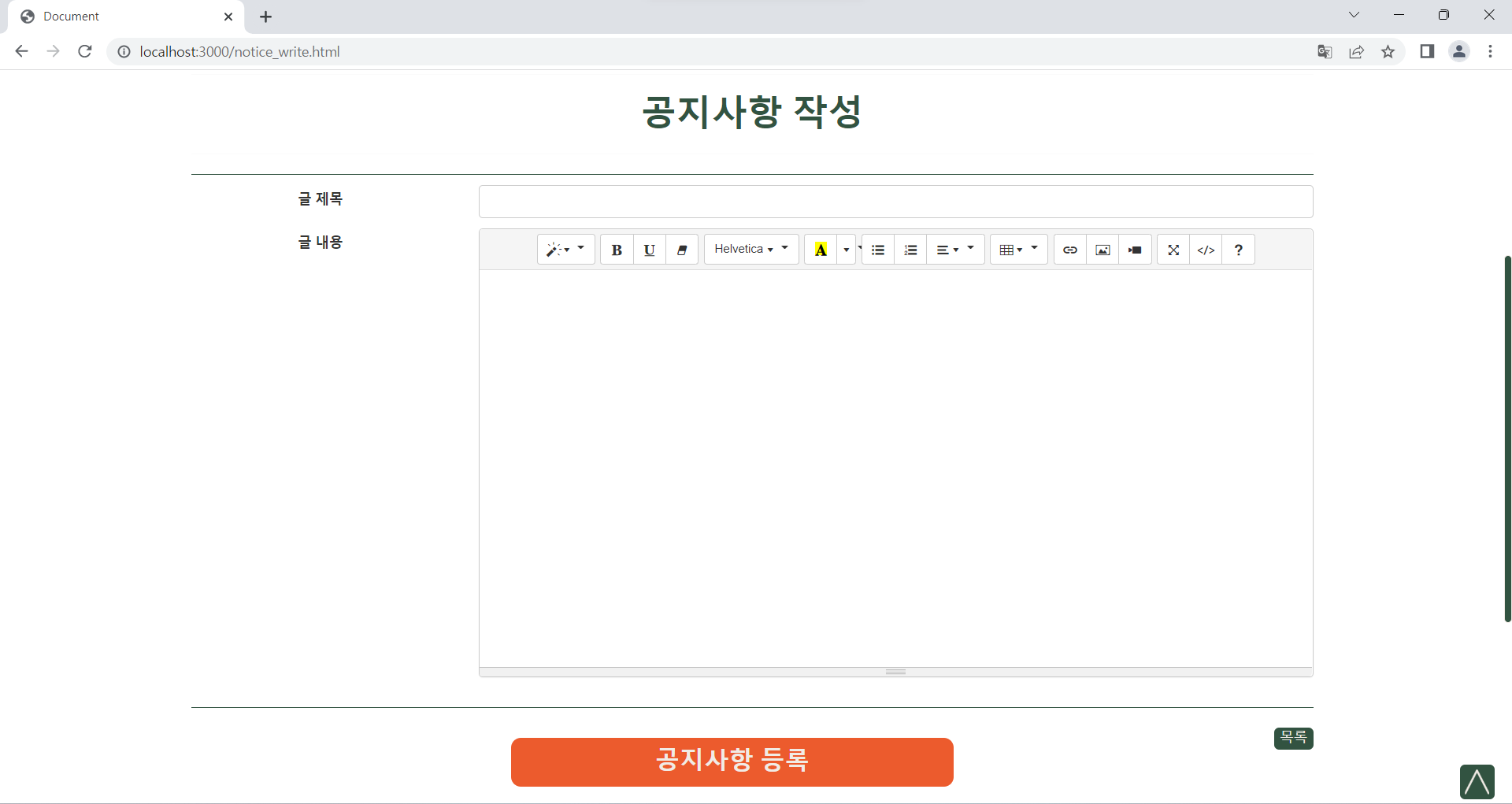Viewport: 1512px width, 804px height.
Task: Open the Chrome three-dot menu
Action: tap(1490, 51)
